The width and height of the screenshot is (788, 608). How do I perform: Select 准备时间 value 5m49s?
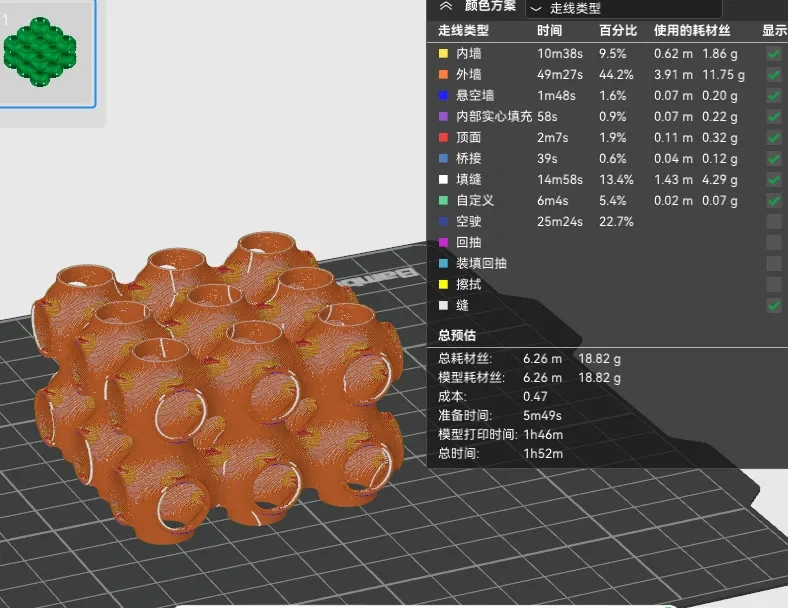pyautogui.click(x=542, y=416)
